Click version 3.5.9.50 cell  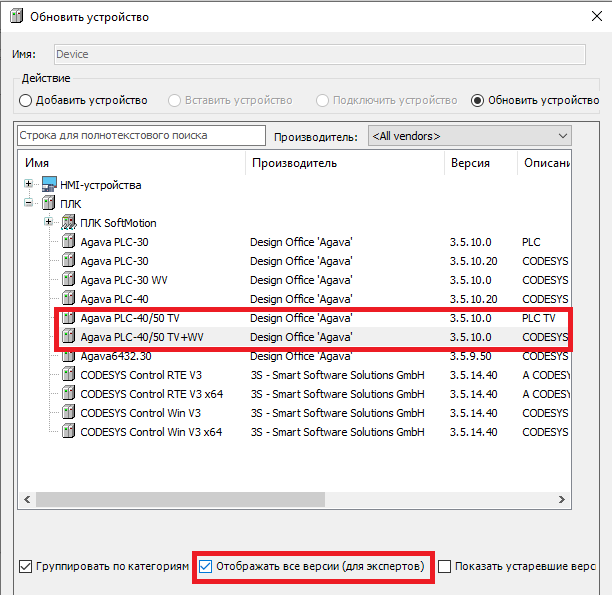coord(470,356)
